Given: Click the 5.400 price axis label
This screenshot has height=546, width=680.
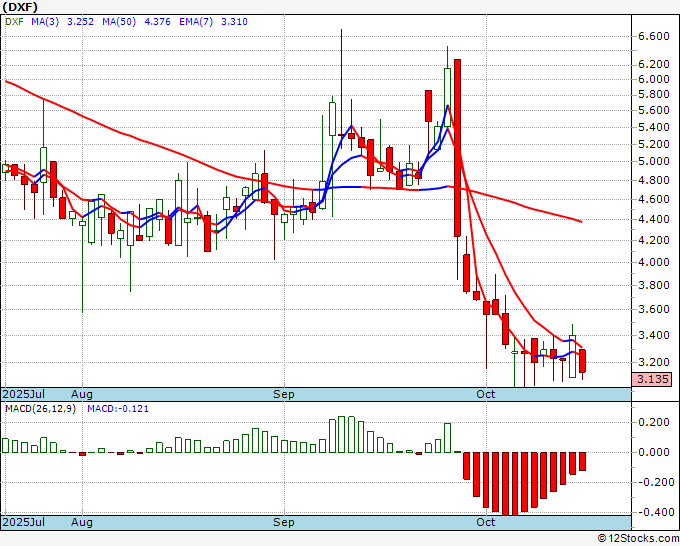Looking at the screenshot, I should click(x=654, y=127).
